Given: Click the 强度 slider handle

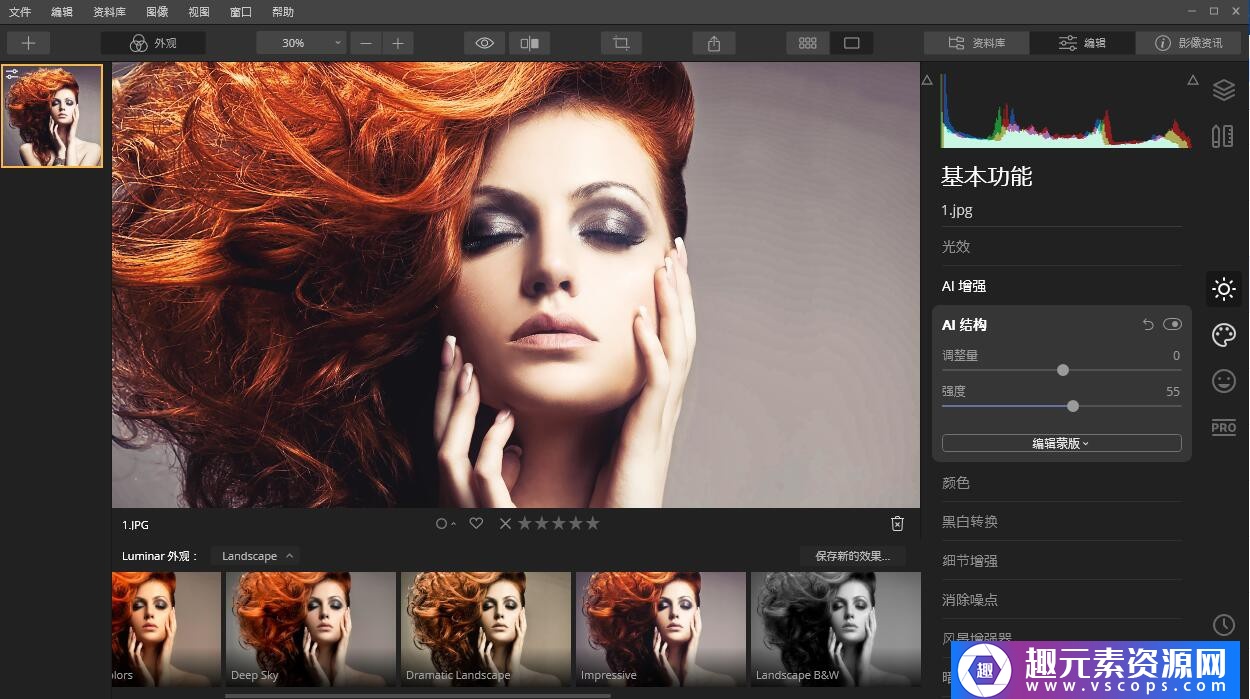Looking at the screenshot, I should tap(1073, 406).
